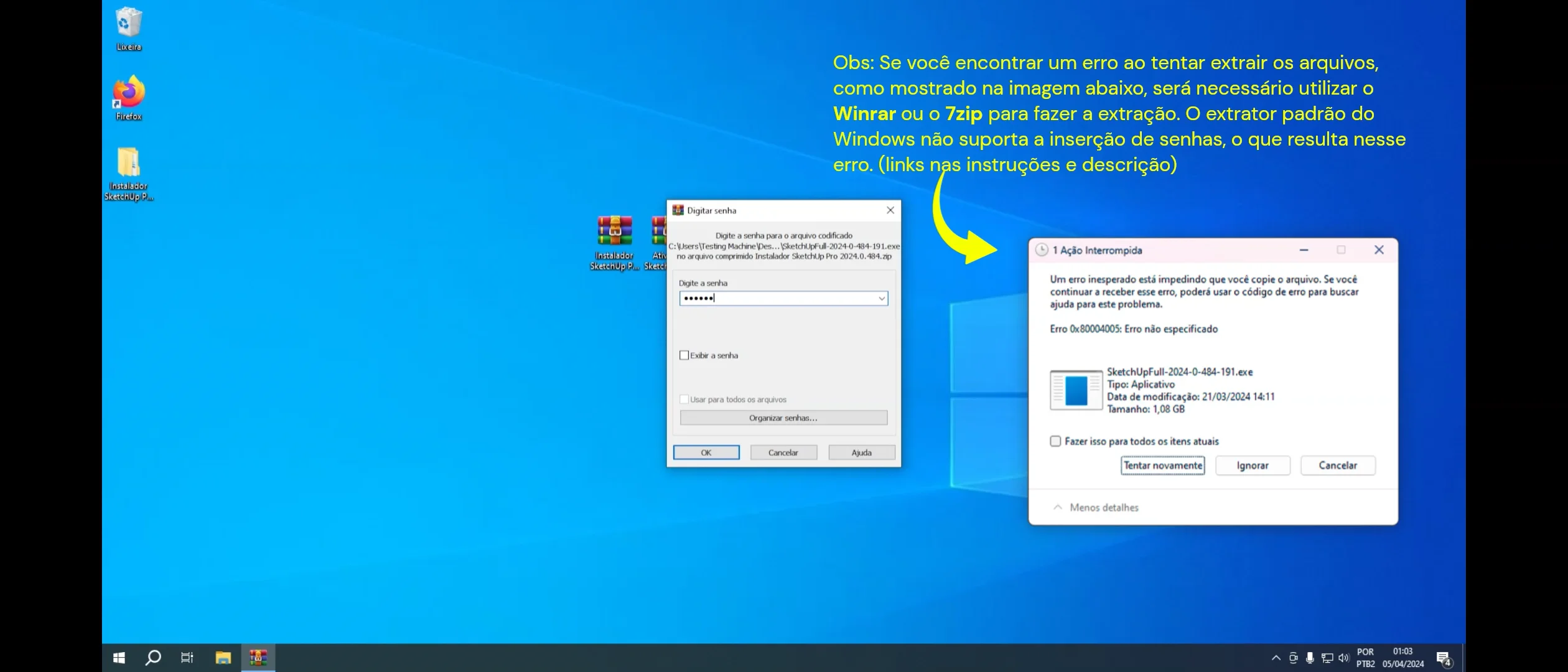This screenshot has width=1568, height=672.
Task: Collapse Menos detalhes in error dialog
Action: 1096,508
